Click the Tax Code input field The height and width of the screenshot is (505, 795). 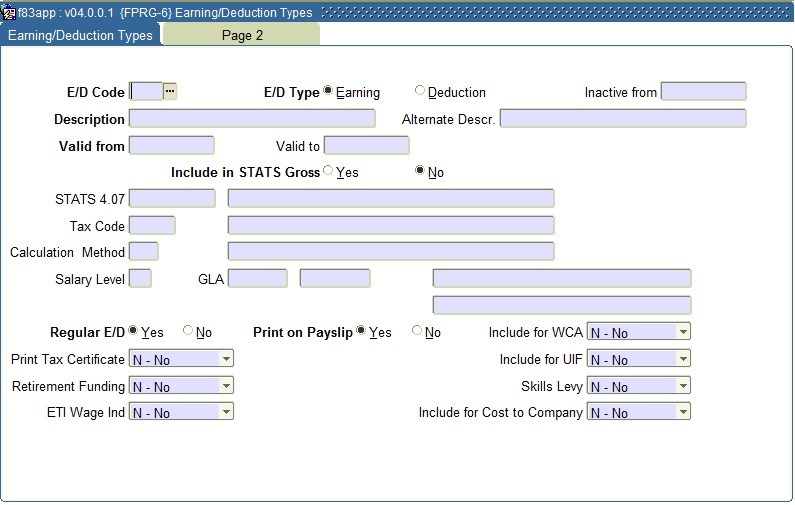click(x=152, y=226)
